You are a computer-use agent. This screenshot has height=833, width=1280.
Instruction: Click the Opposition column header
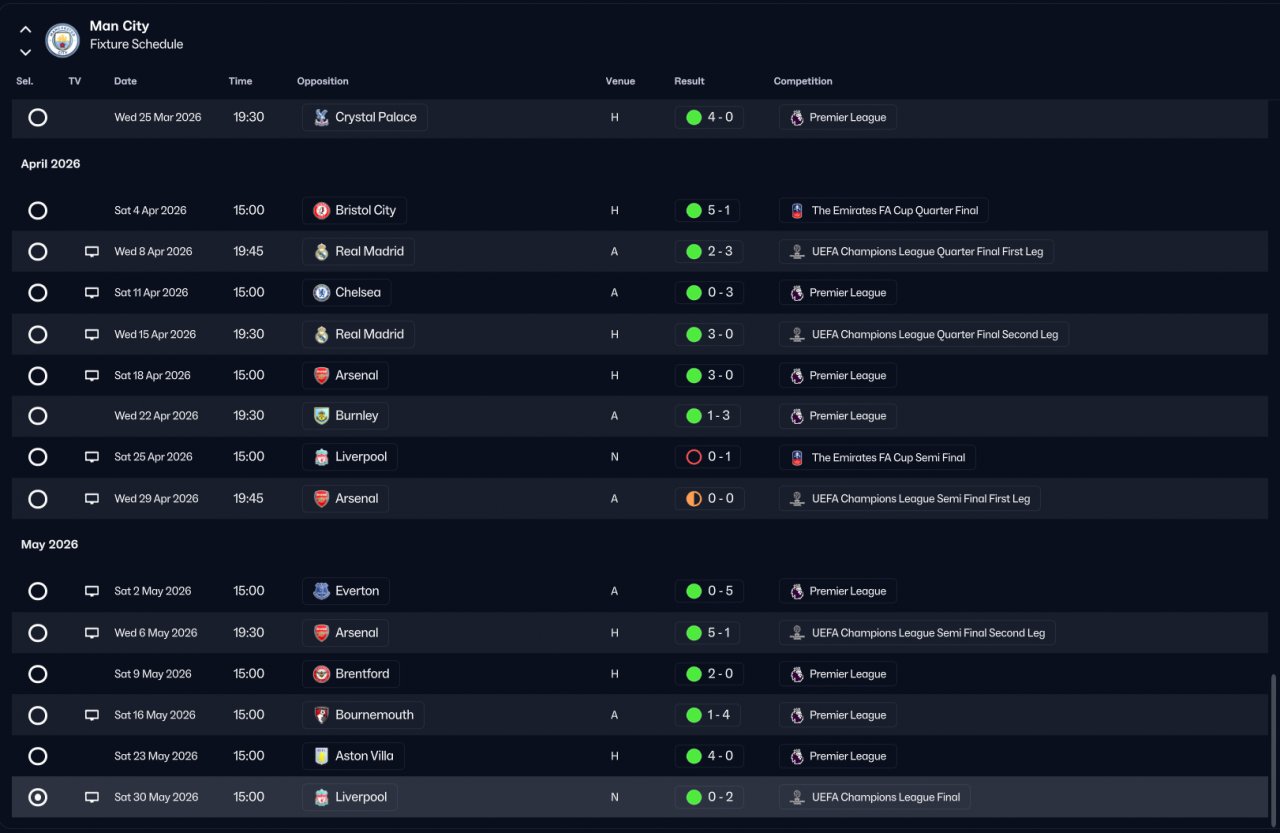(x=323, y=81)
